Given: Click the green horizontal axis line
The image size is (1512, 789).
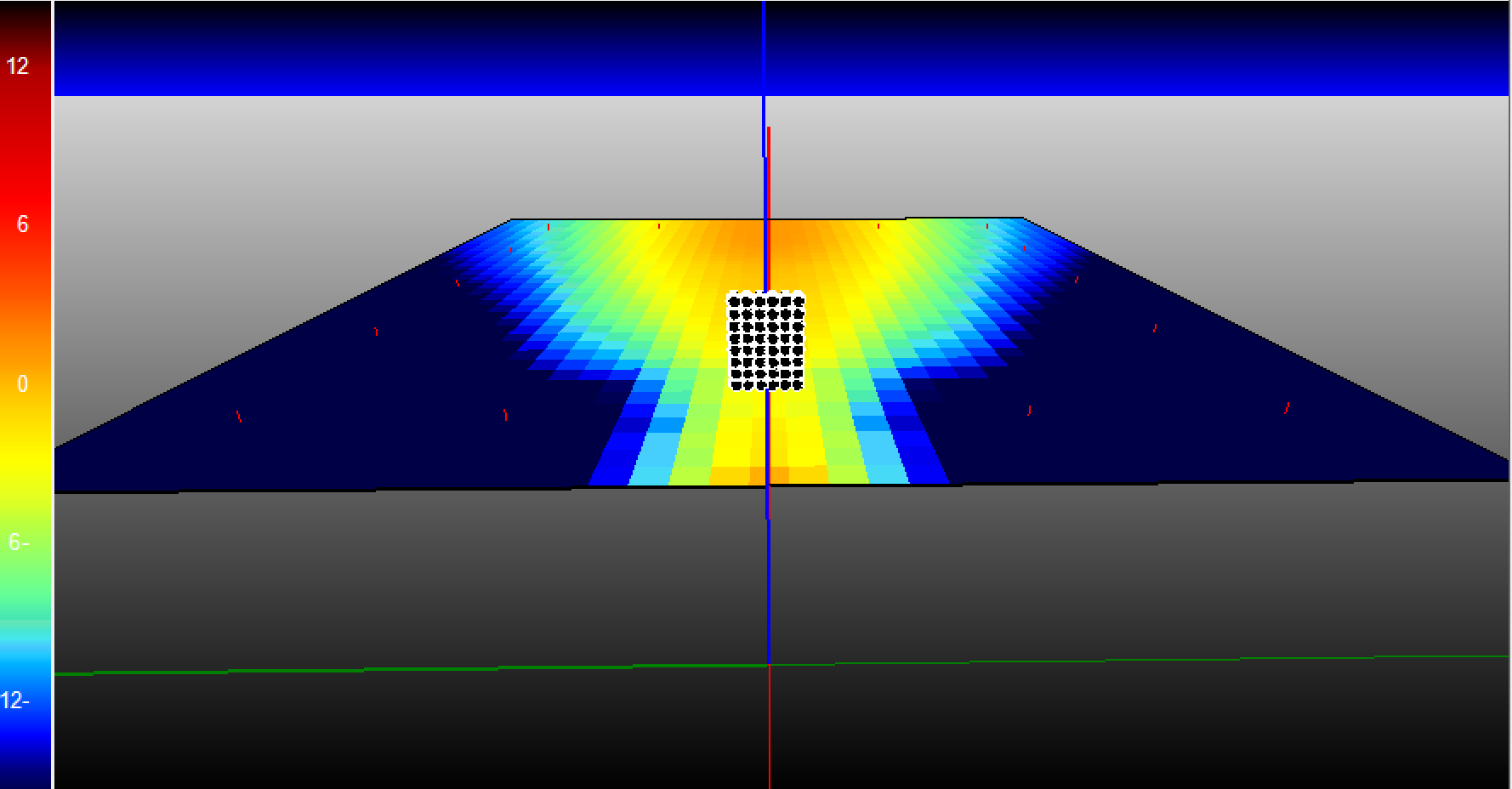Looking at the screenshot, I should 340,670.
